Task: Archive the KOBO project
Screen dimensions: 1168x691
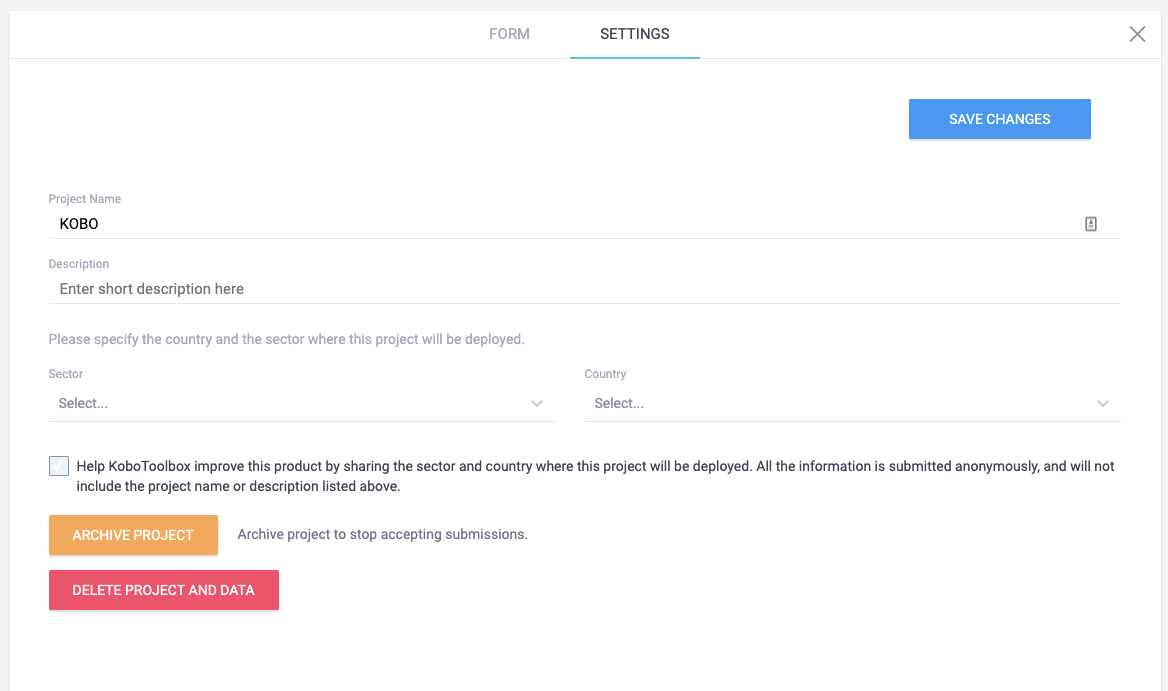Action: coord(133,534)
